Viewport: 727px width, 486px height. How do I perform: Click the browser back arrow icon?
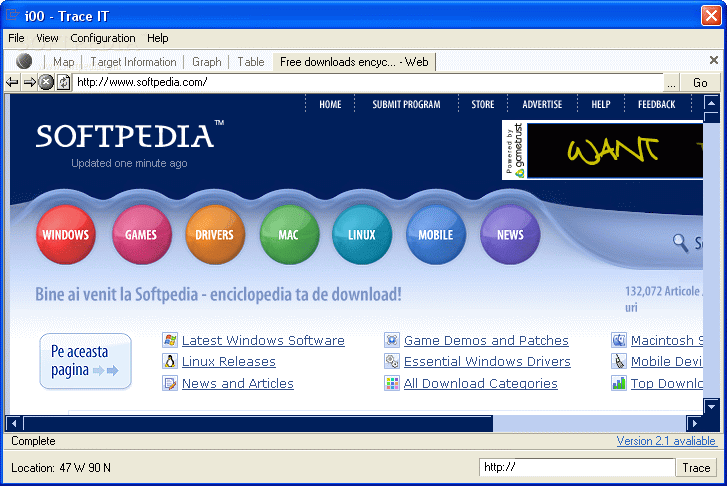tap(12, 83)
